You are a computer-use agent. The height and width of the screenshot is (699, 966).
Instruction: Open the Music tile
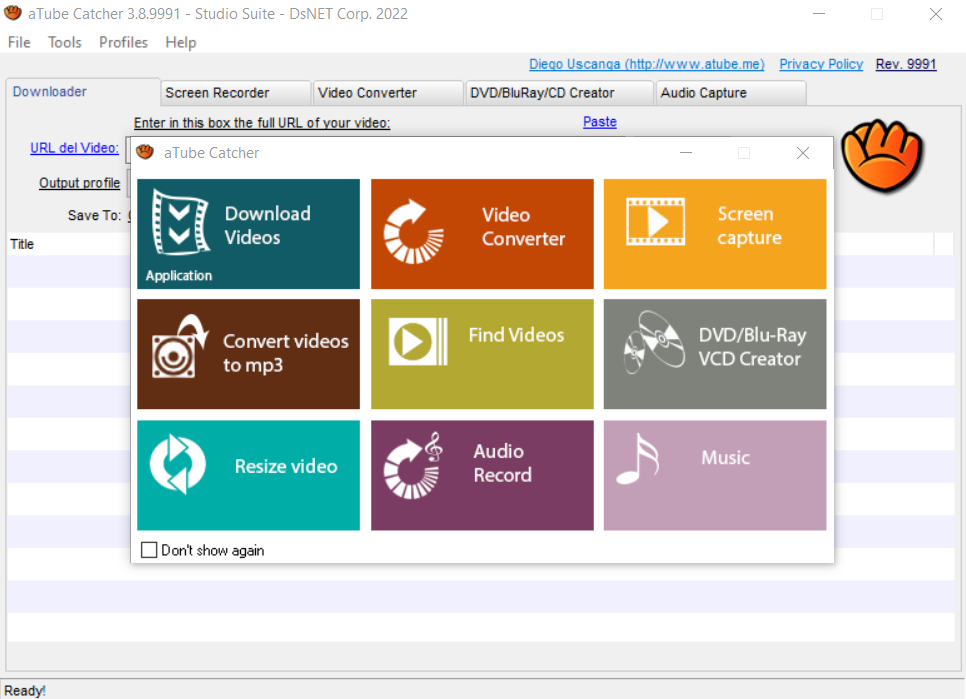pyautogui.click(x=715, y=475)
